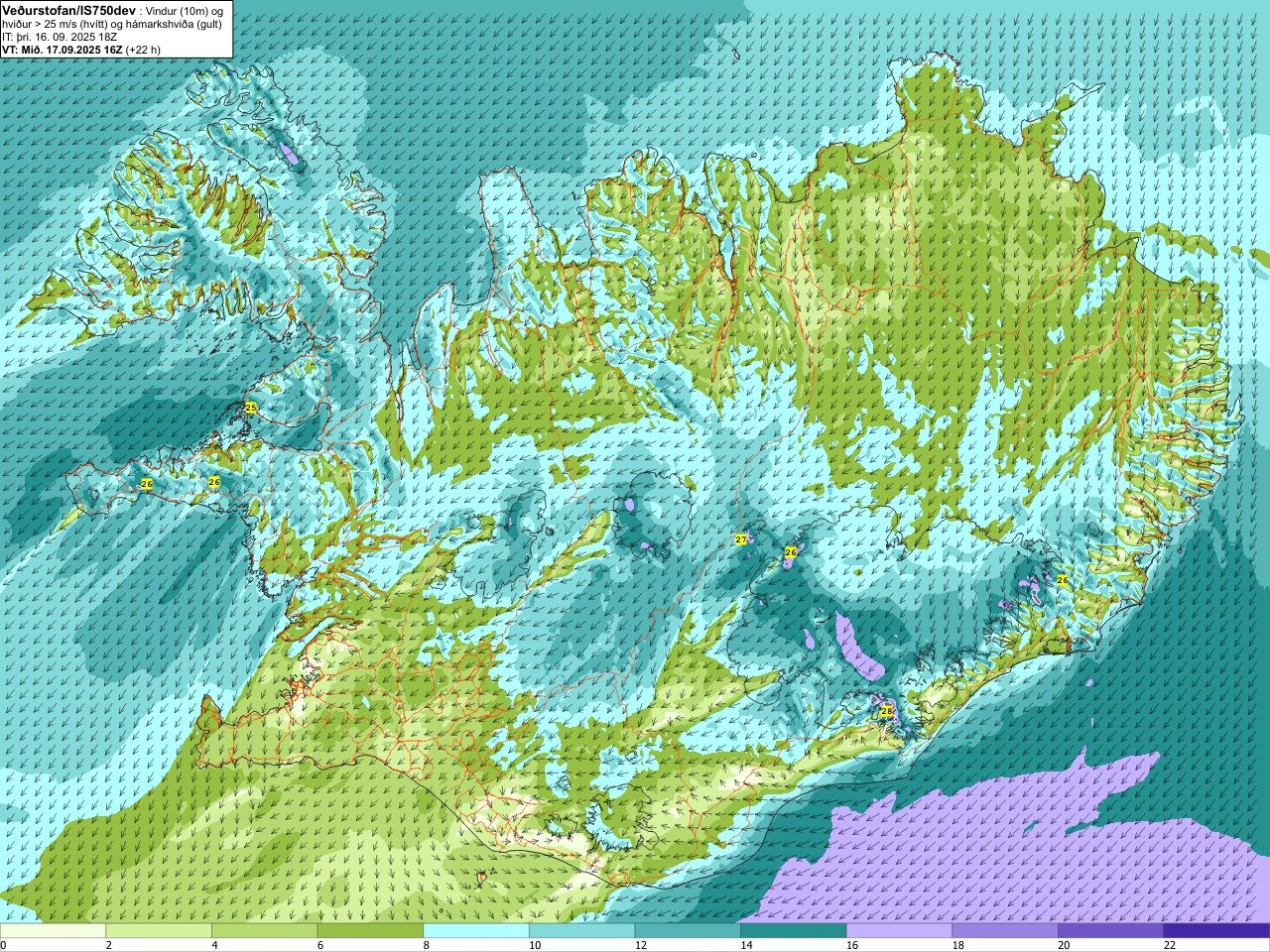Pick the 12–14 m/s teal legend swatch
The width and height of the screenshot is (1270, 952).
click(688, 930)
